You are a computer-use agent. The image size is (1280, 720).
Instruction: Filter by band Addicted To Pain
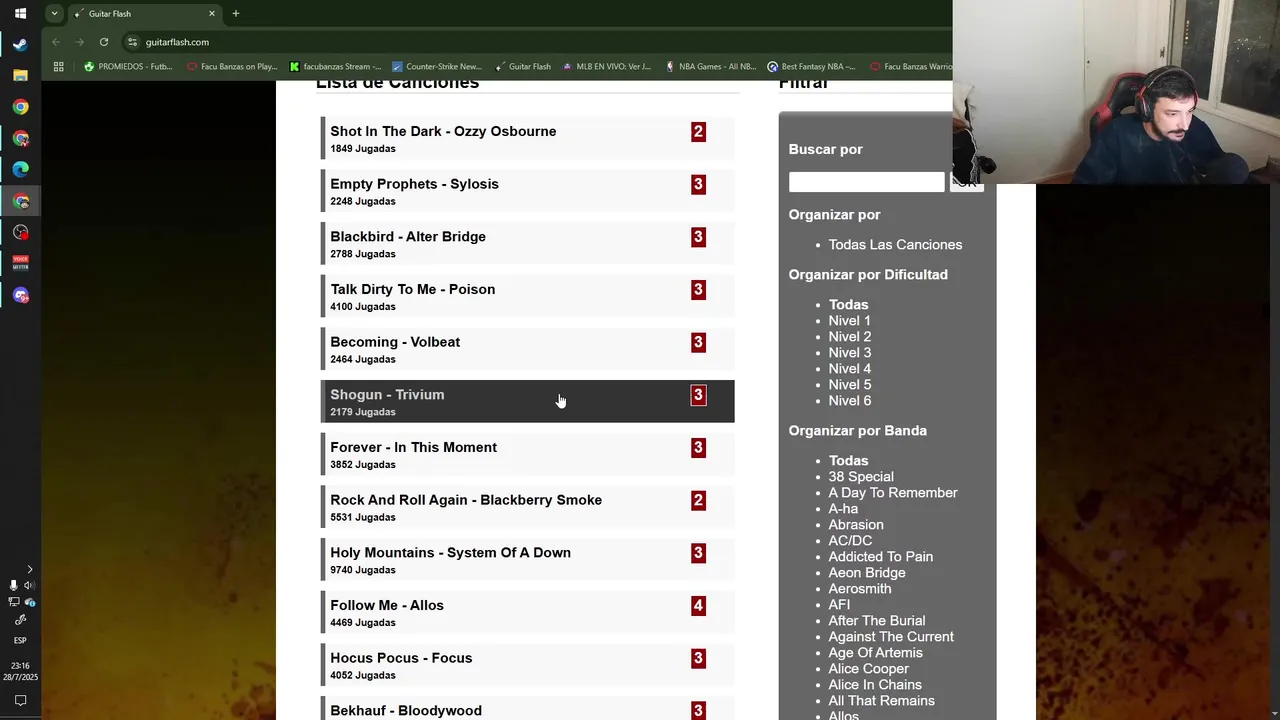click(880, 556)
